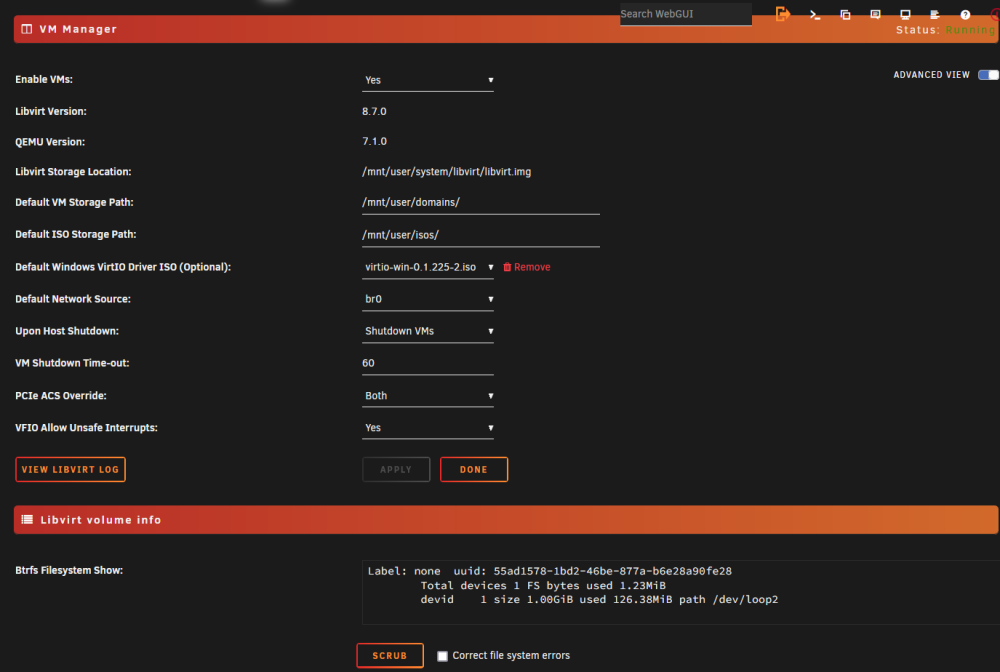The image size is (1000, 672).
Task: Open the PCIe ACS Override dropdown
Action: tap(427, 396)
